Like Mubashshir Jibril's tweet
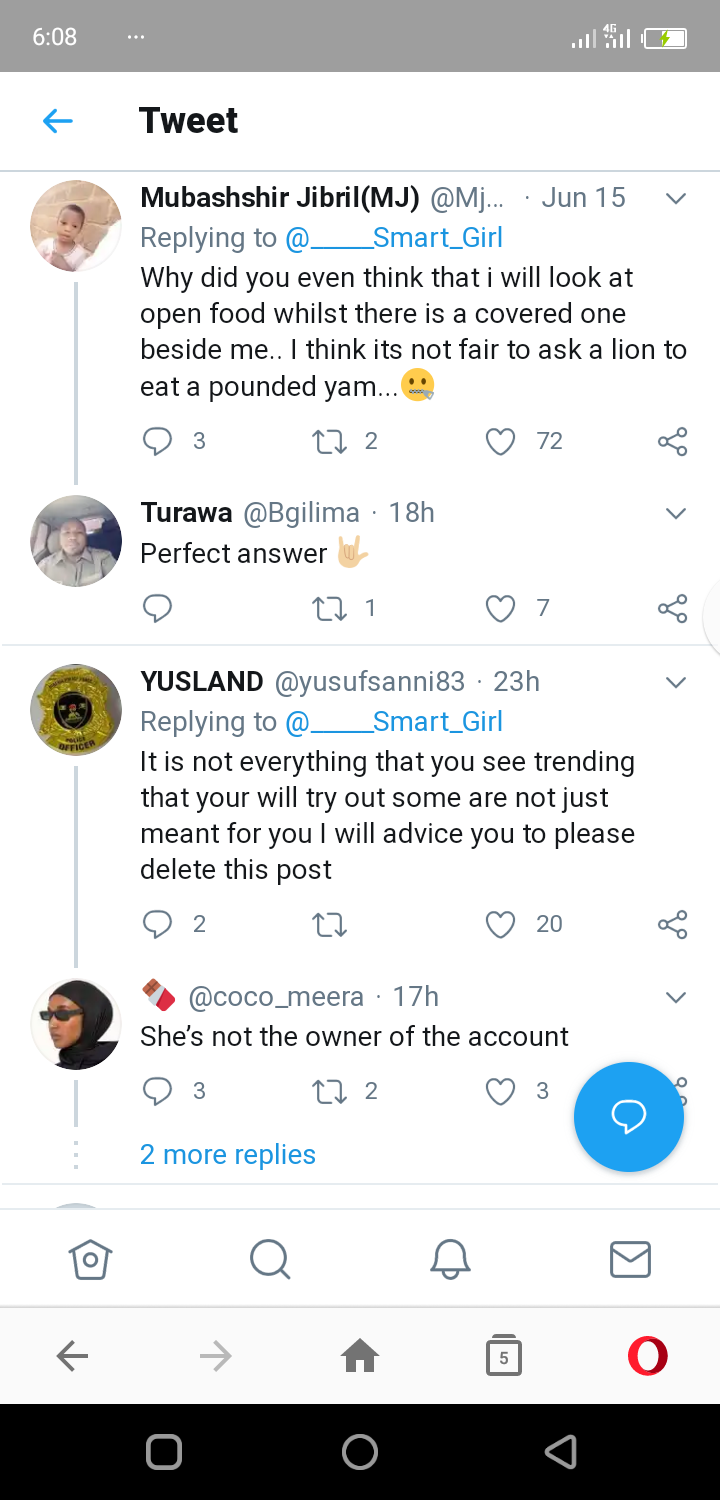Viewport: 720px width, 1500px height. [500, 441]
